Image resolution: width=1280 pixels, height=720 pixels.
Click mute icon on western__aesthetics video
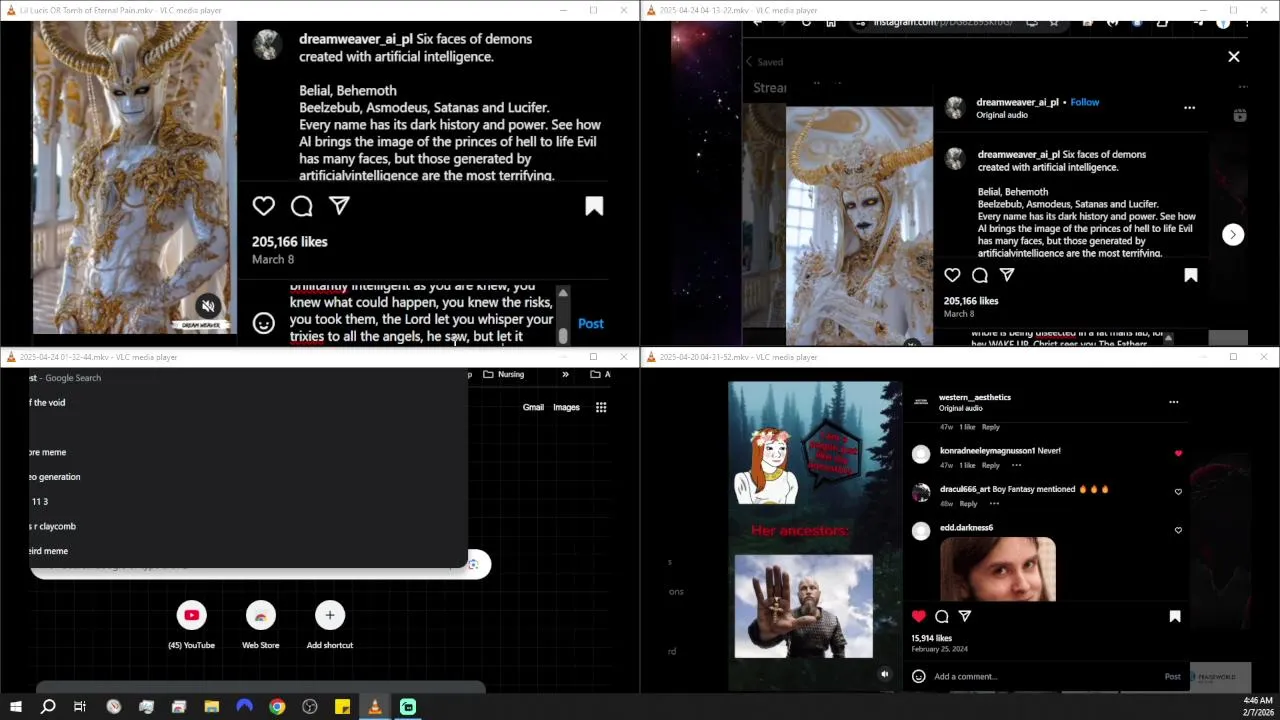click(x=884, y=674)
